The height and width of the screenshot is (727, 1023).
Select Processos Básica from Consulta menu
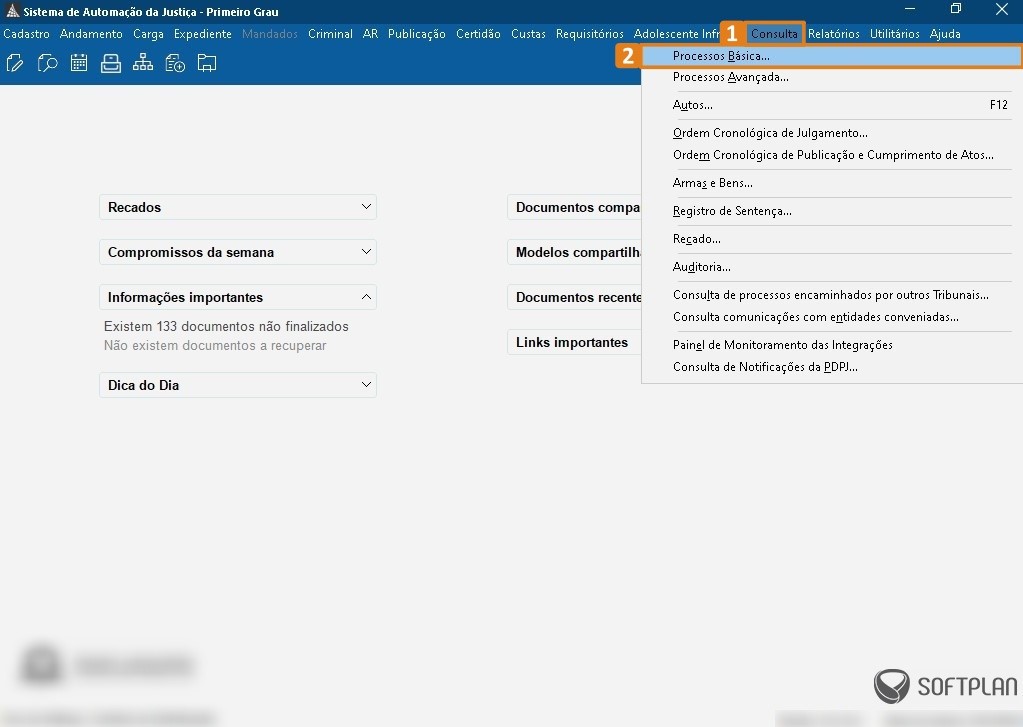(x=831, y=56)
